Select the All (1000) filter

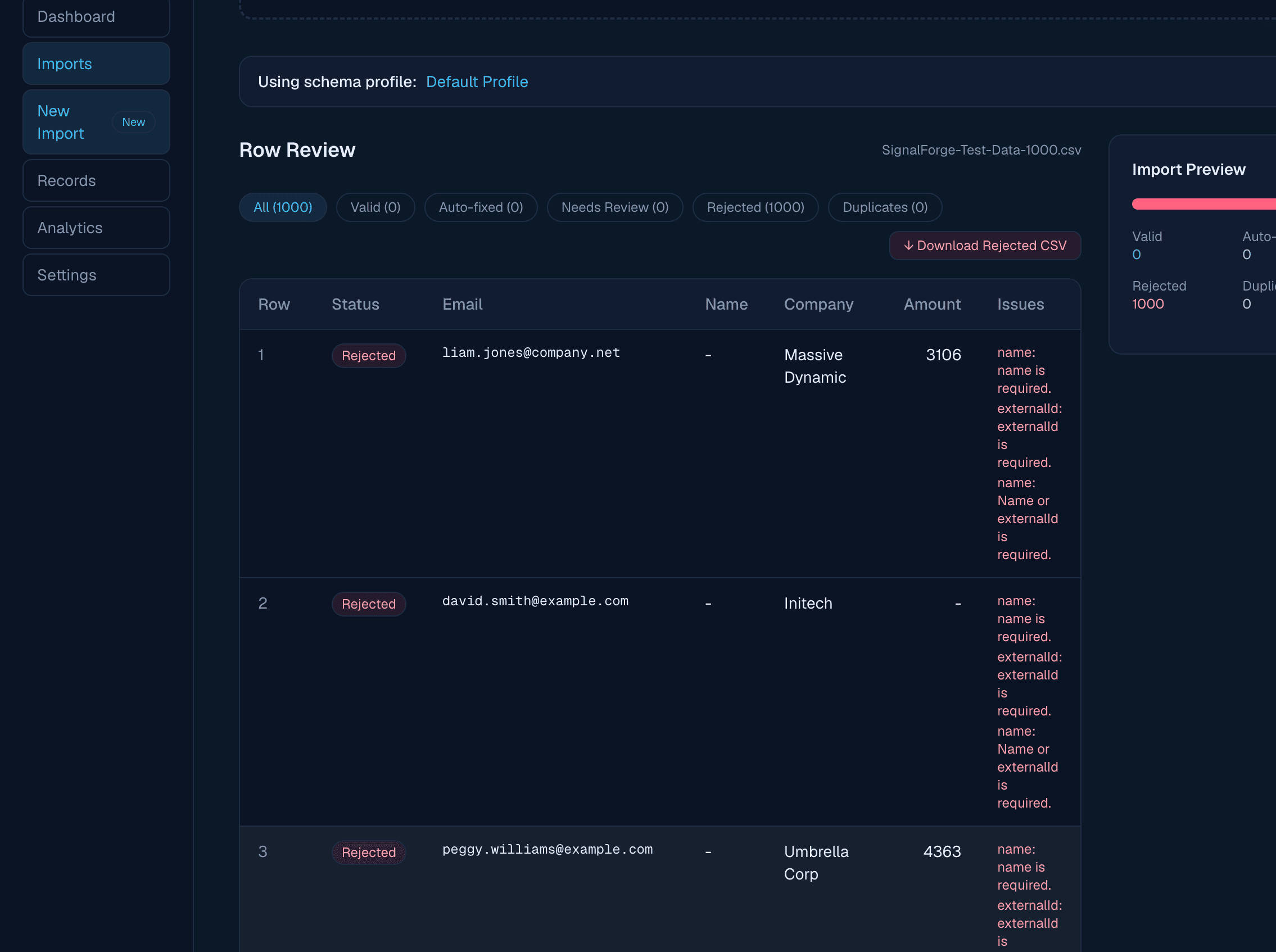tap(283, 207)
